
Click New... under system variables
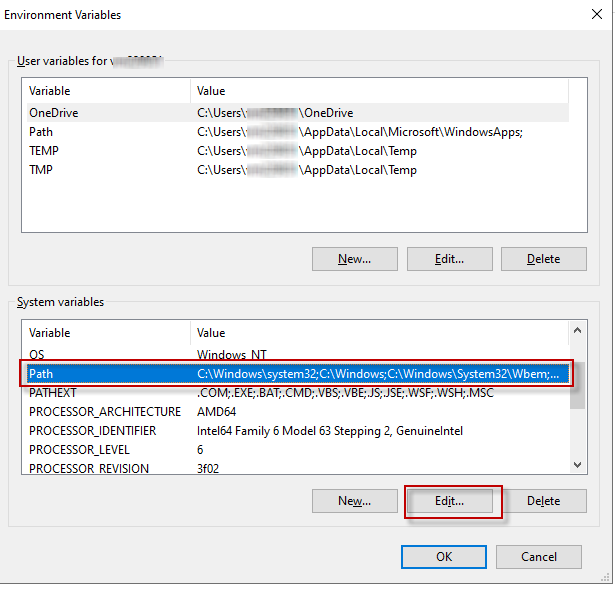(x=355, y=501)
